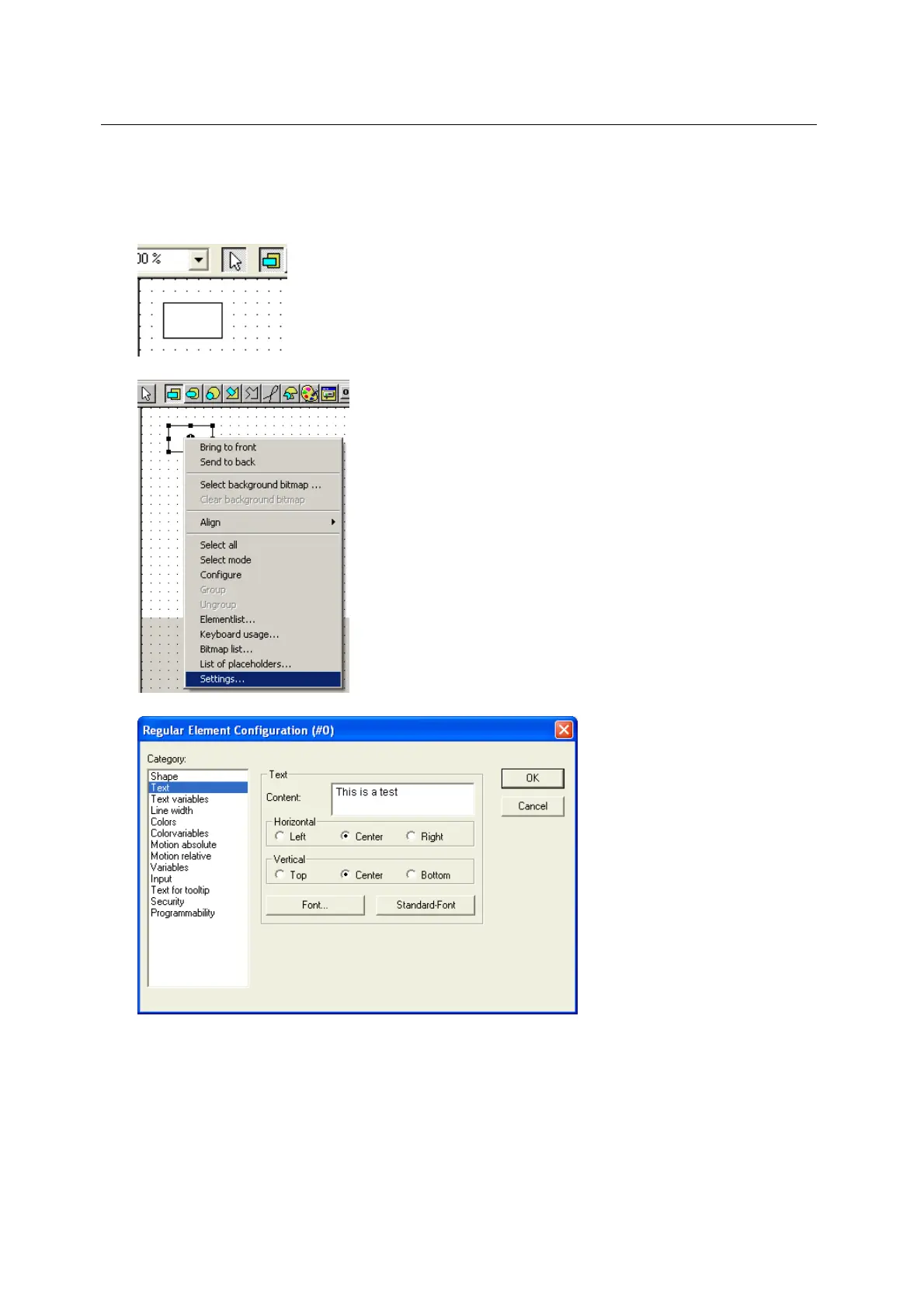Screen dimensions: 924x1308
Task: Select the Pie segment tool
Action: pos(290,394)
